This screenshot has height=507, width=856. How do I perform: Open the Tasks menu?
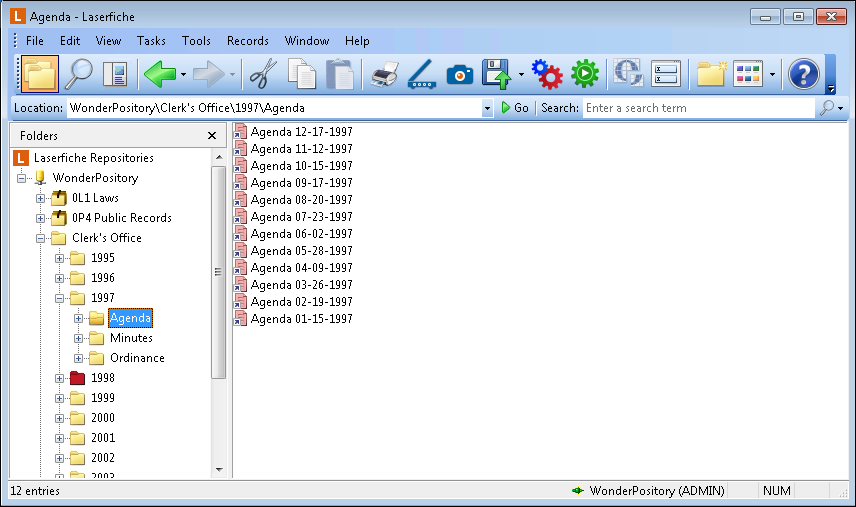151,41
